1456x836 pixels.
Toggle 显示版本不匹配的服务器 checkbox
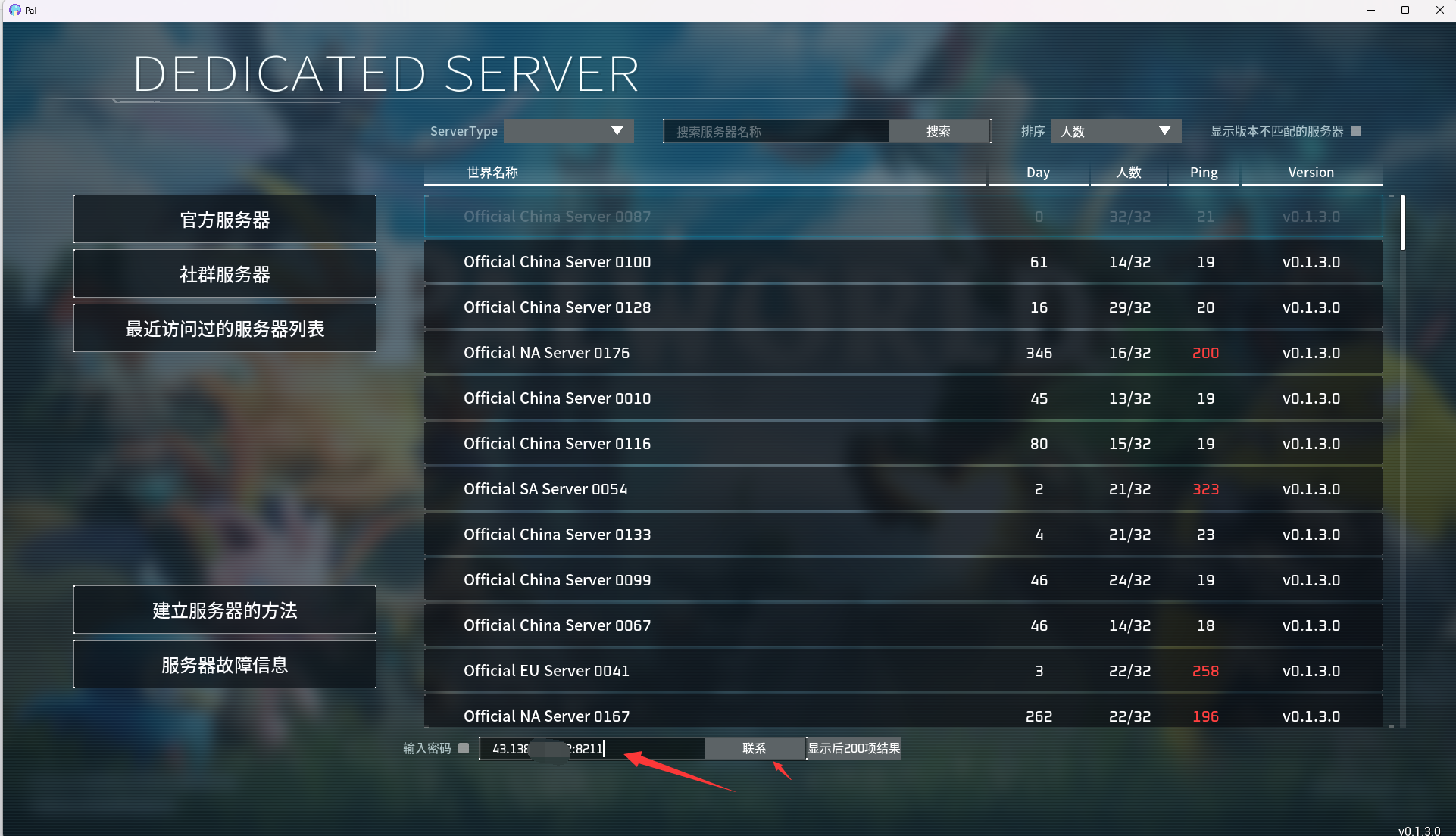point(1356,131)
